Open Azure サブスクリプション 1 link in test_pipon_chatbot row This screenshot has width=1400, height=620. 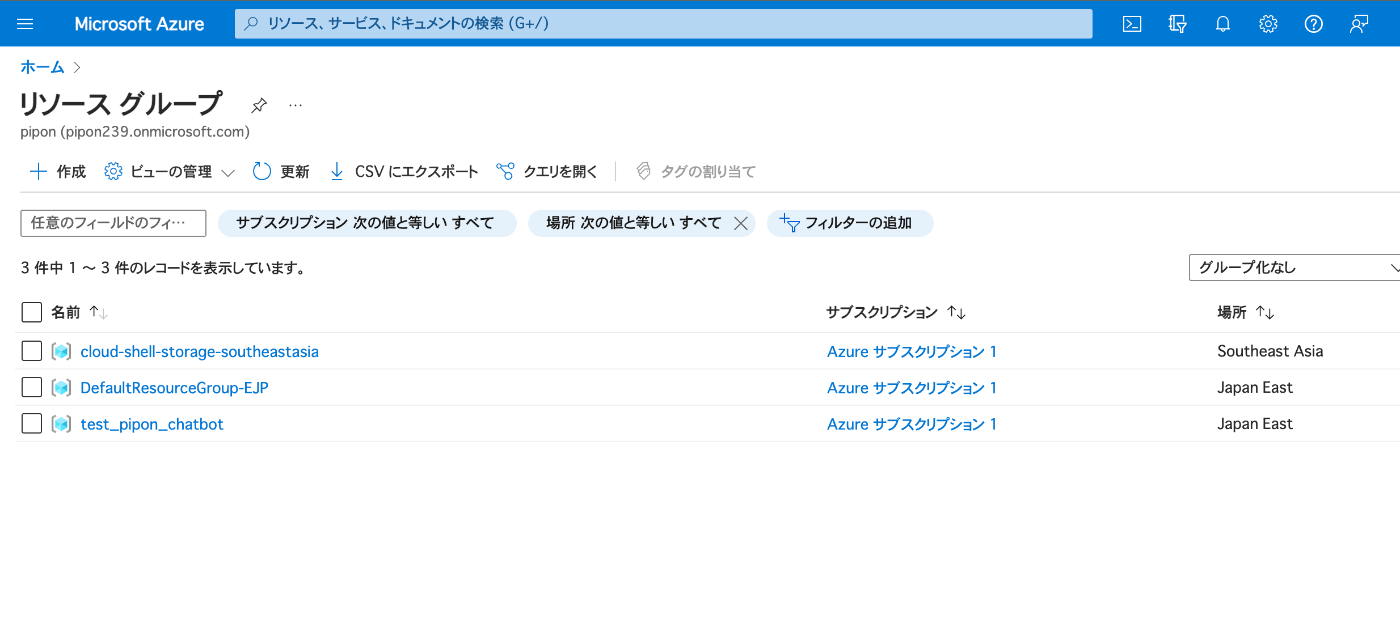click(912, 424)
